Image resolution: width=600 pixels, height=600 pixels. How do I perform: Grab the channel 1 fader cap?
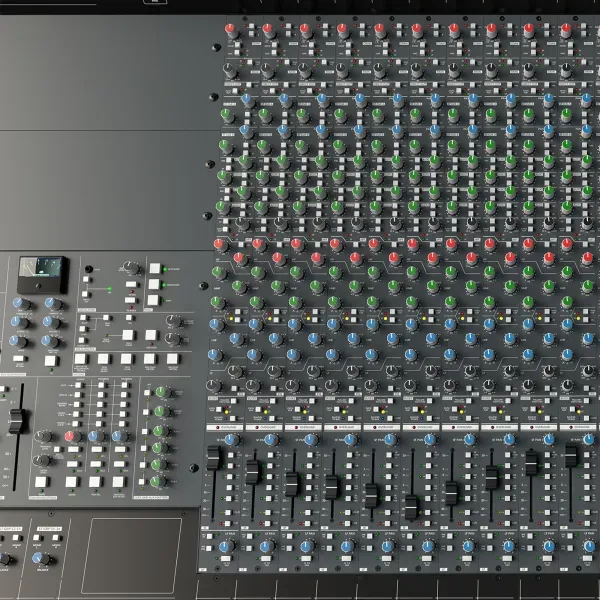pos(213,458)
